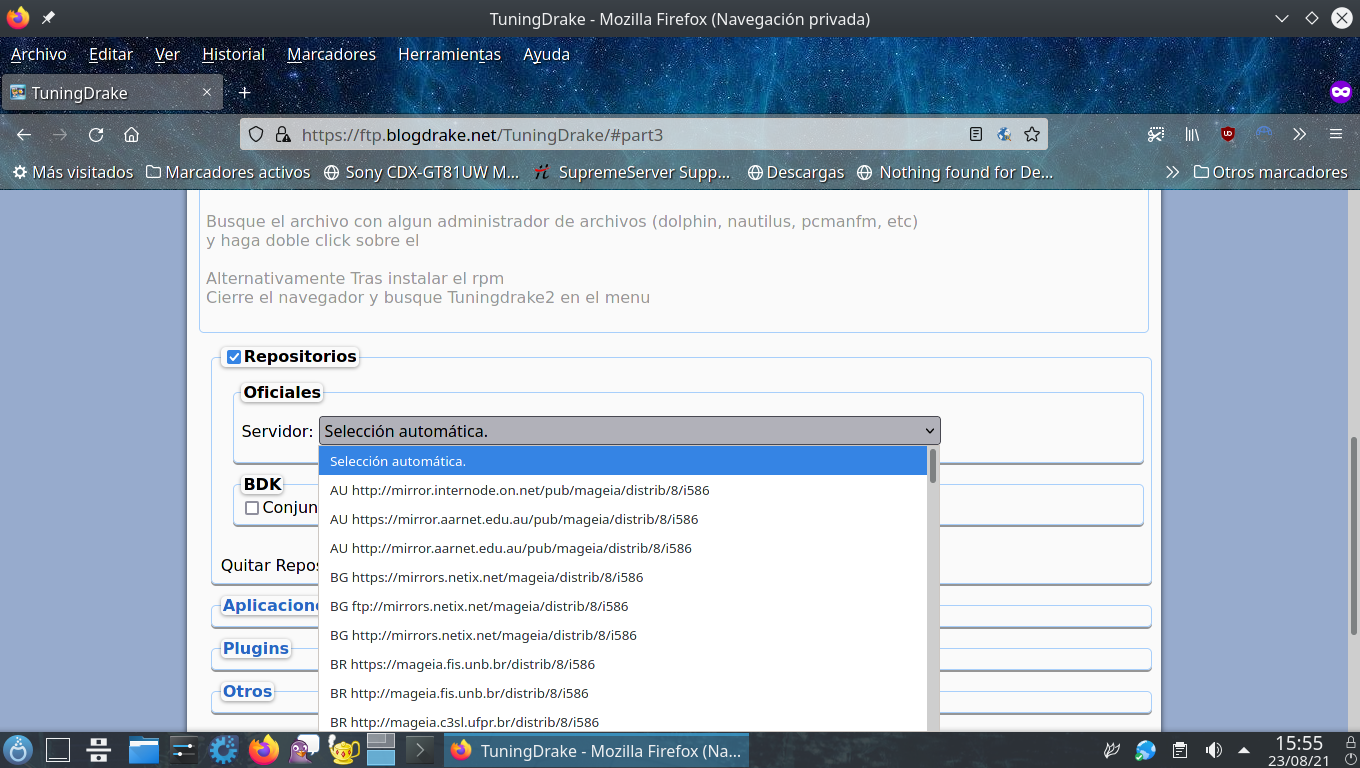1360x768 pixels.
Task: Open the Pidgin messenger taskbar icon
Action: (x=304, y=750)
